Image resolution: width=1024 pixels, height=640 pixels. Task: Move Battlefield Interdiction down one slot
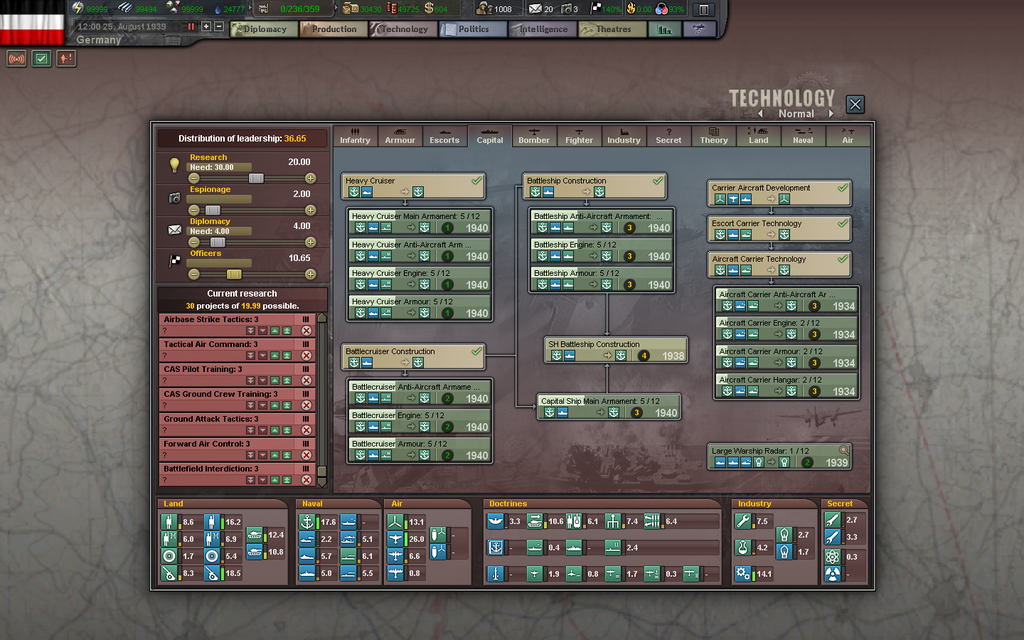click(263, 480)
